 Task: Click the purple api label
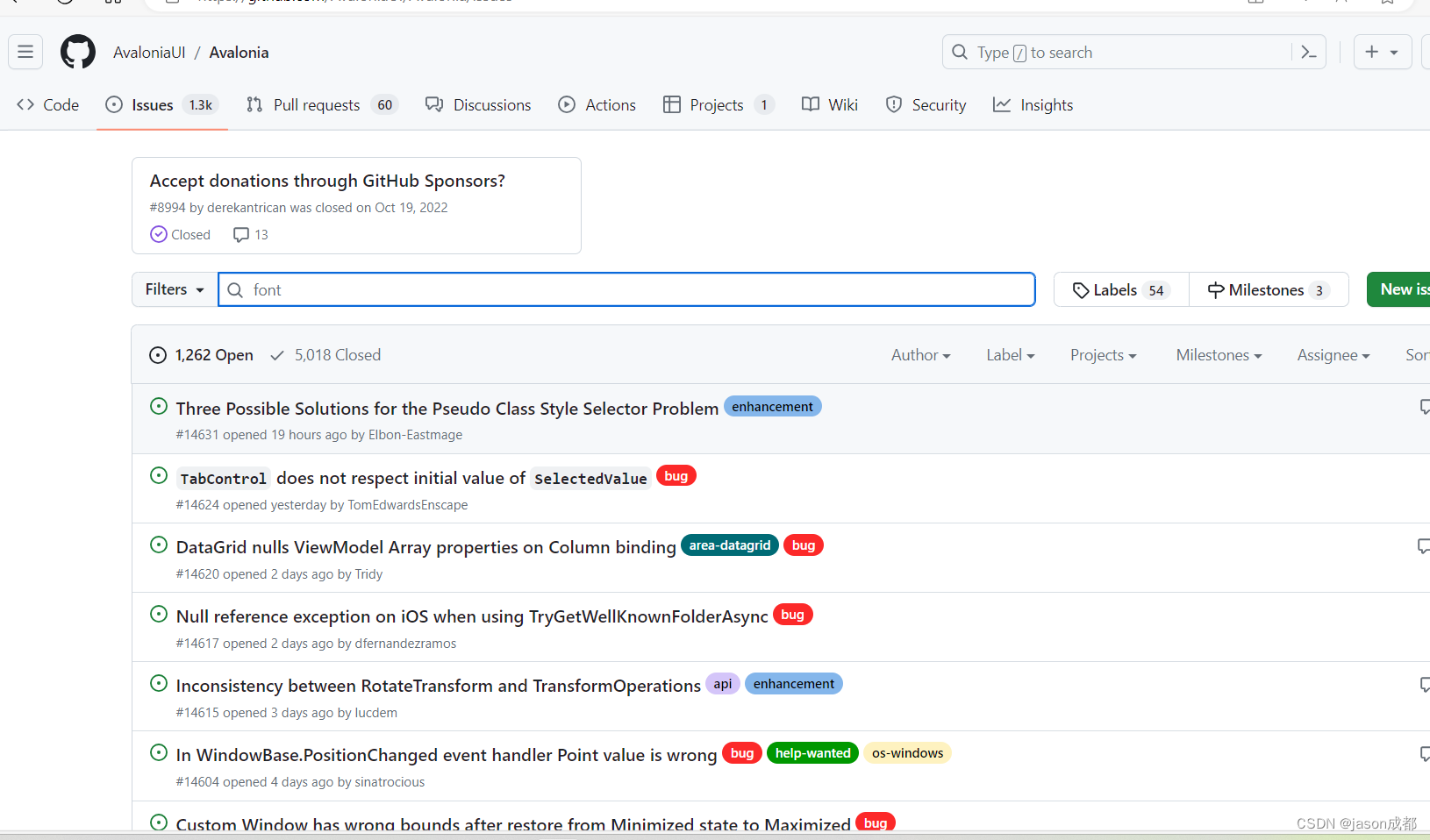[723, 684]
